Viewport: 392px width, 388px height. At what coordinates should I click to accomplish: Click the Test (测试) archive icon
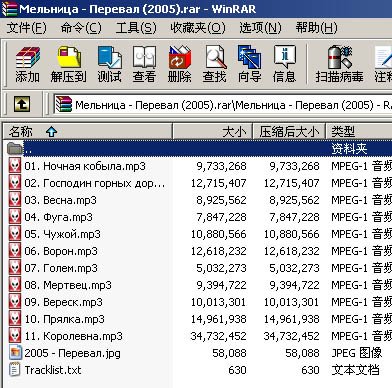coord(110,58)
